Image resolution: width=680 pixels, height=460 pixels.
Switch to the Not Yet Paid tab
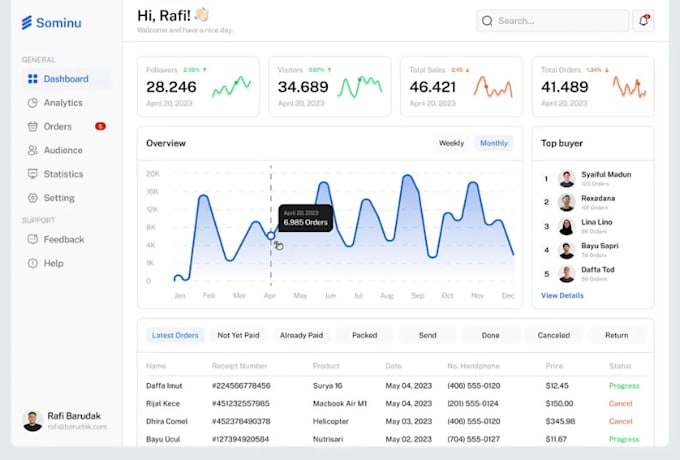(238, 336)
